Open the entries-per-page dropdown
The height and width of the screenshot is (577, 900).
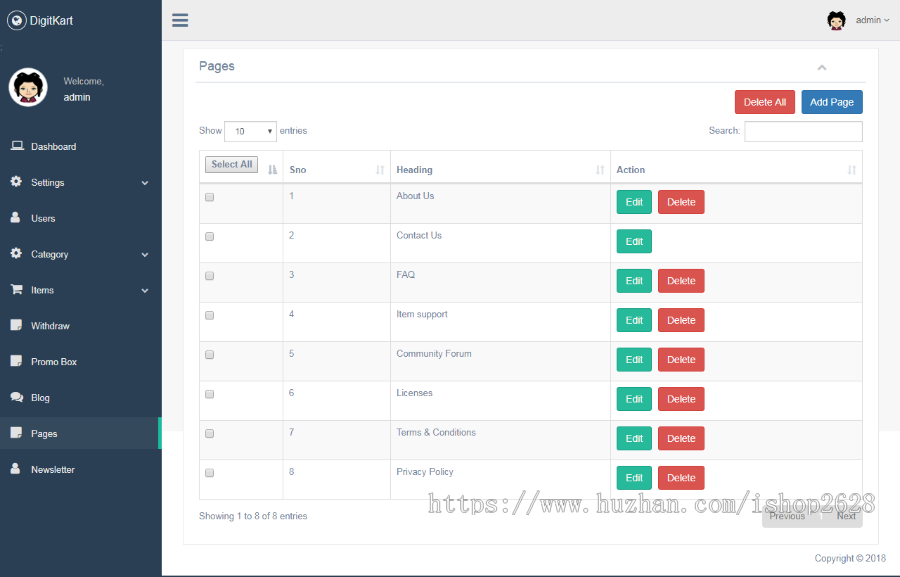click(x=250, y=131)
